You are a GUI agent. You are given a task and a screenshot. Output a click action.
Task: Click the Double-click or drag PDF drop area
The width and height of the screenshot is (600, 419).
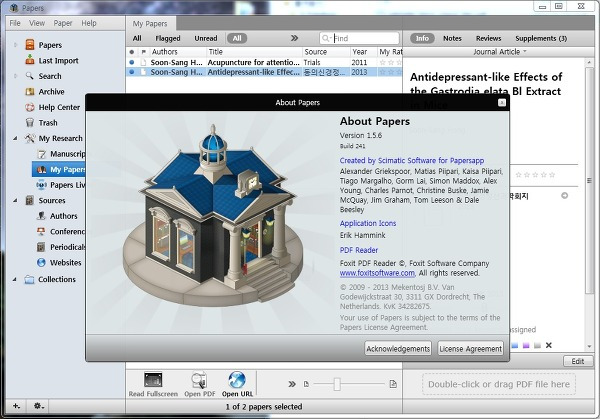[499, 384]
